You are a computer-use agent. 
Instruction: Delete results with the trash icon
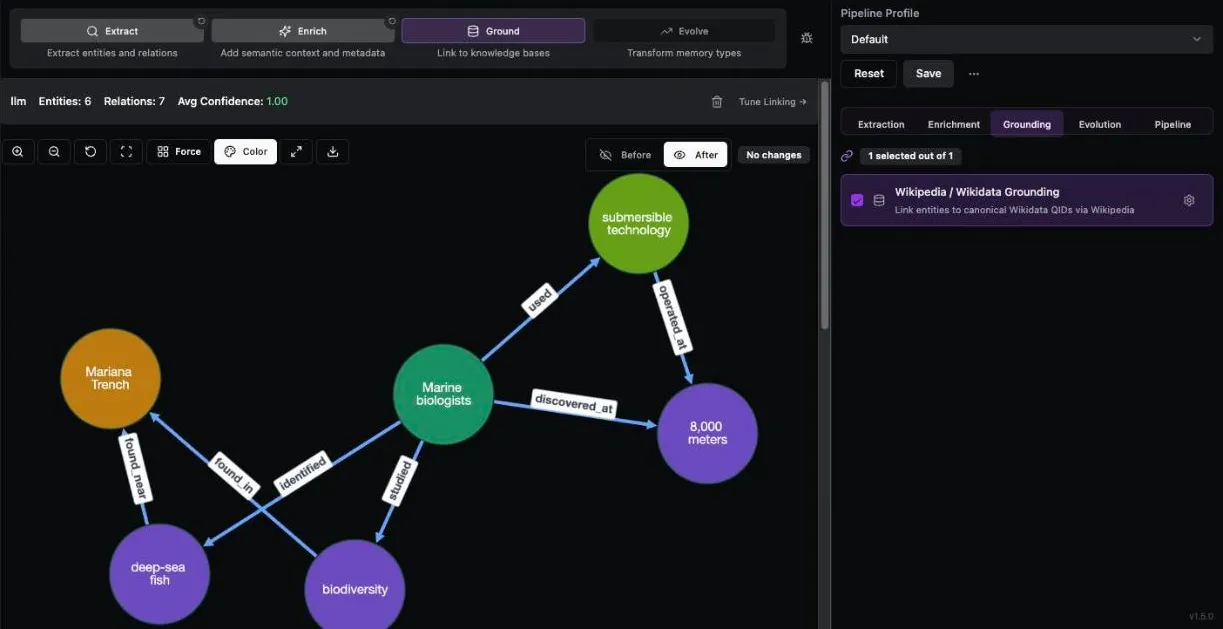coord(717,102)
